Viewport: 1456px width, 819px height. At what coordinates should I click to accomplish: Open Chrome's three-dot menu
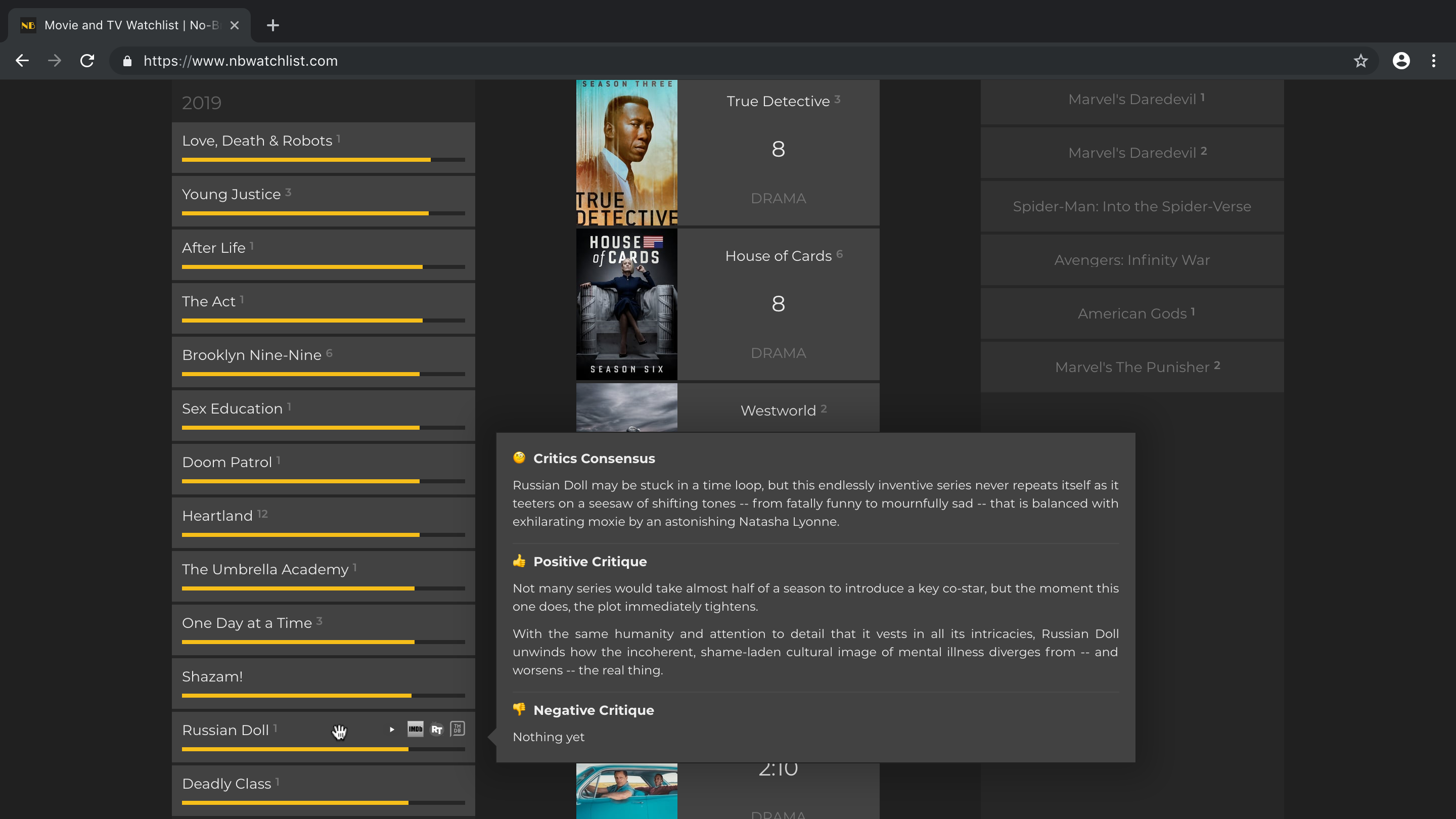(x=1434, y=61)
